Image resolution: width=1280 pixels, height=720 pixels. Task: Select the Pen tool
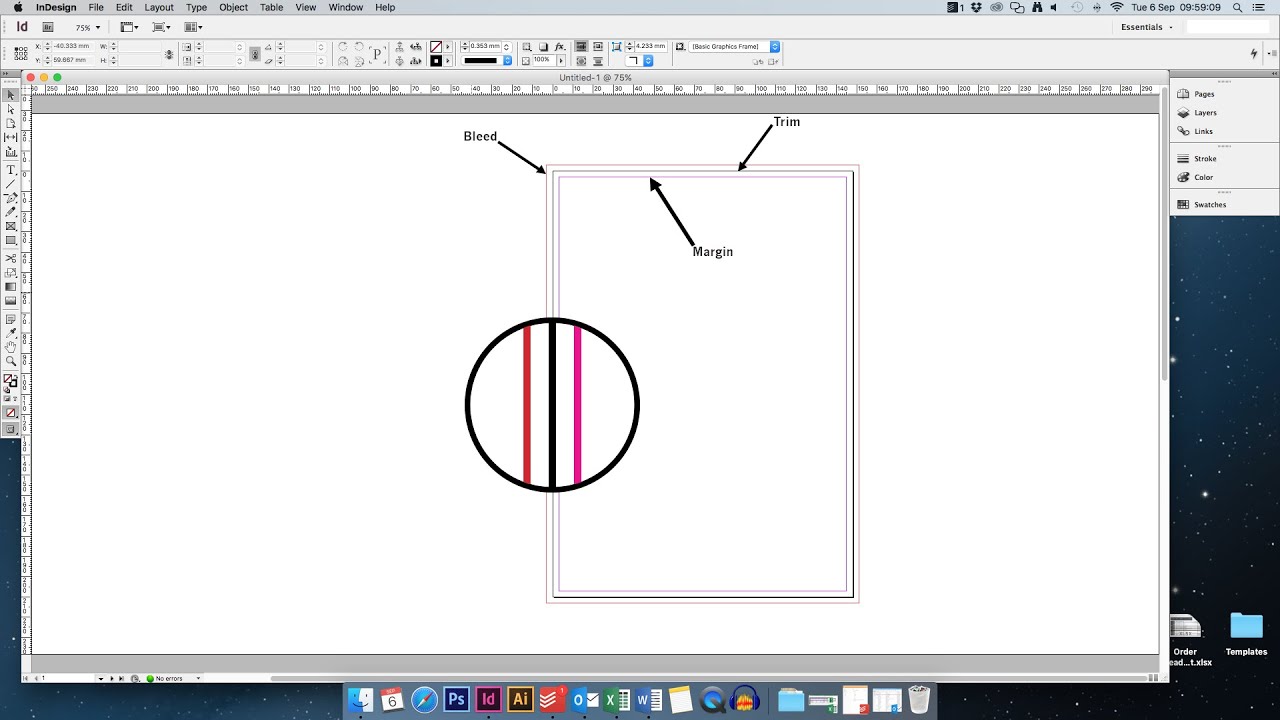point(11,198)
